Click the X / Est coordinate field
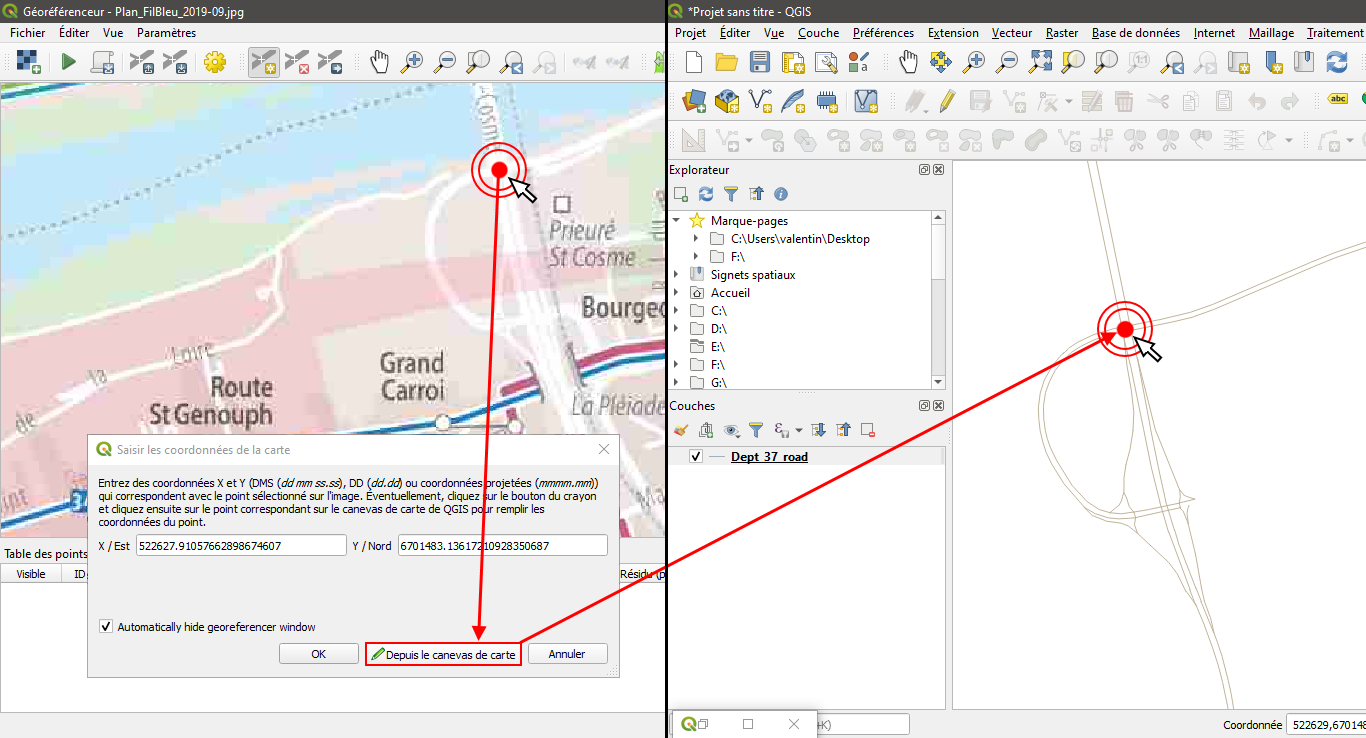Screen dimensions: 1366x738 coord(240,546)
